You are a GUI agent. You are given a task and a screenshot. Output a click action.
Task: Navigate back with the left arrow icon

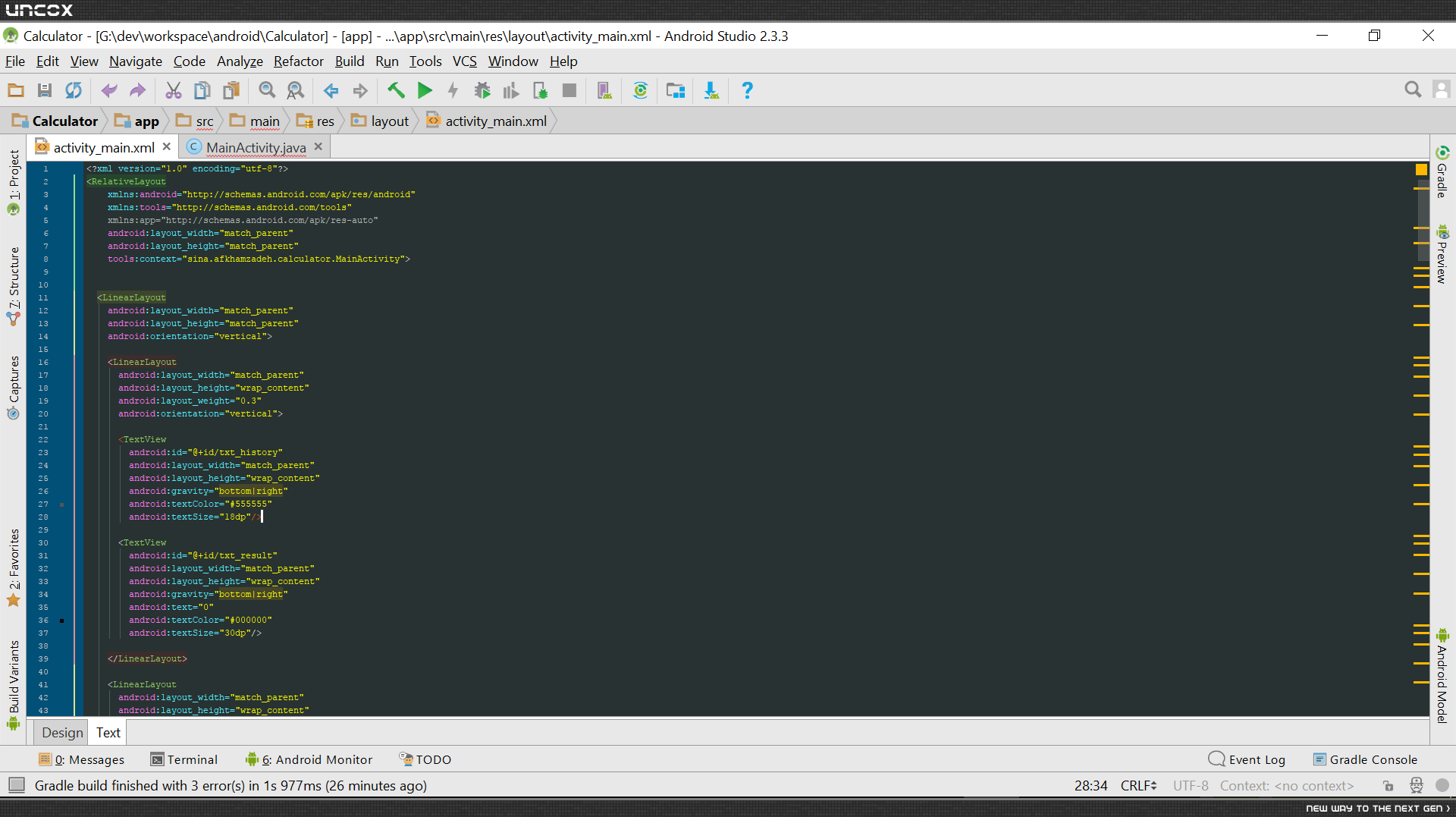[331, 91]
